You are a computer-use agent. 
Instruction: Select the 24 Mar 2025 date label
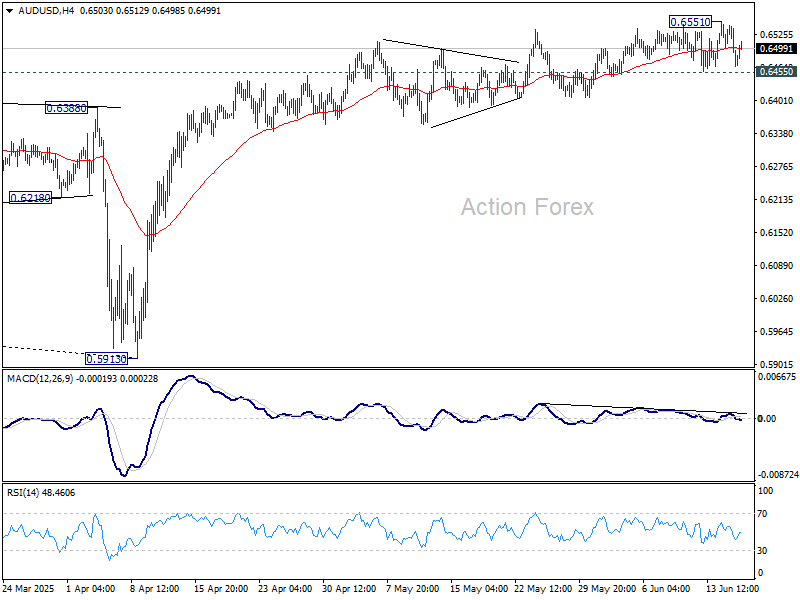[28, 589]
